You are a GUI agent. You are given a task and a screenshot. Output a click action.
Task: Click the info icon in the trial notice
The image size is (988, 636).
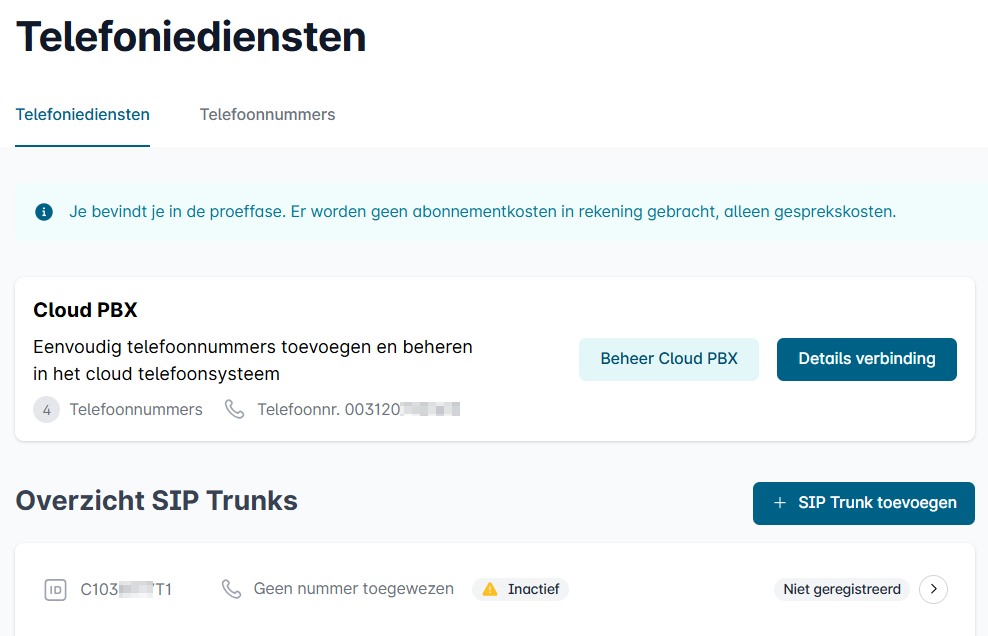(43, 212)
